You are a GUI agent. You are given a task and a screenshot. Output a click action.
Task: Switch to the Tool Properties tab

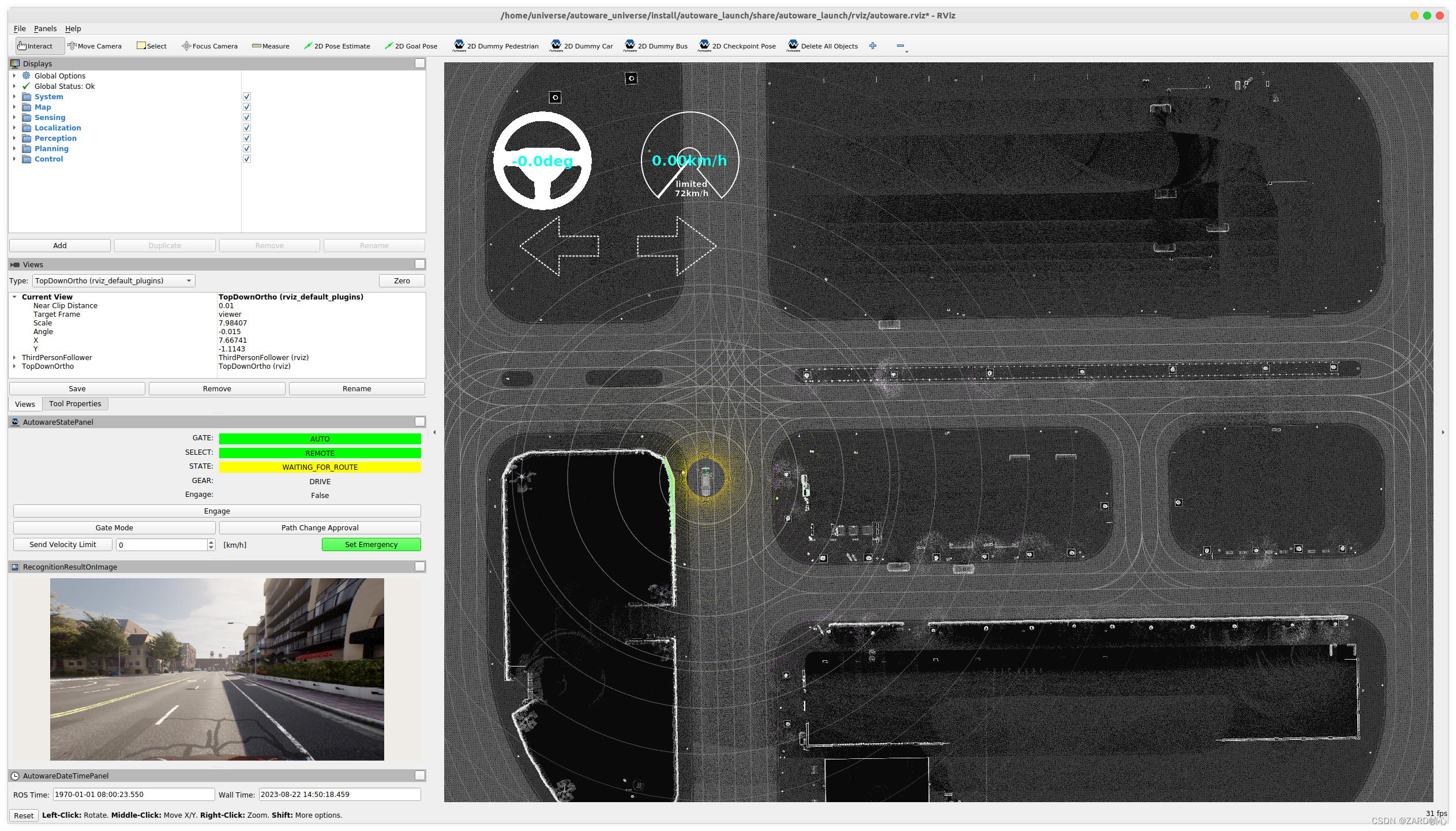click(x=75, y=404)
